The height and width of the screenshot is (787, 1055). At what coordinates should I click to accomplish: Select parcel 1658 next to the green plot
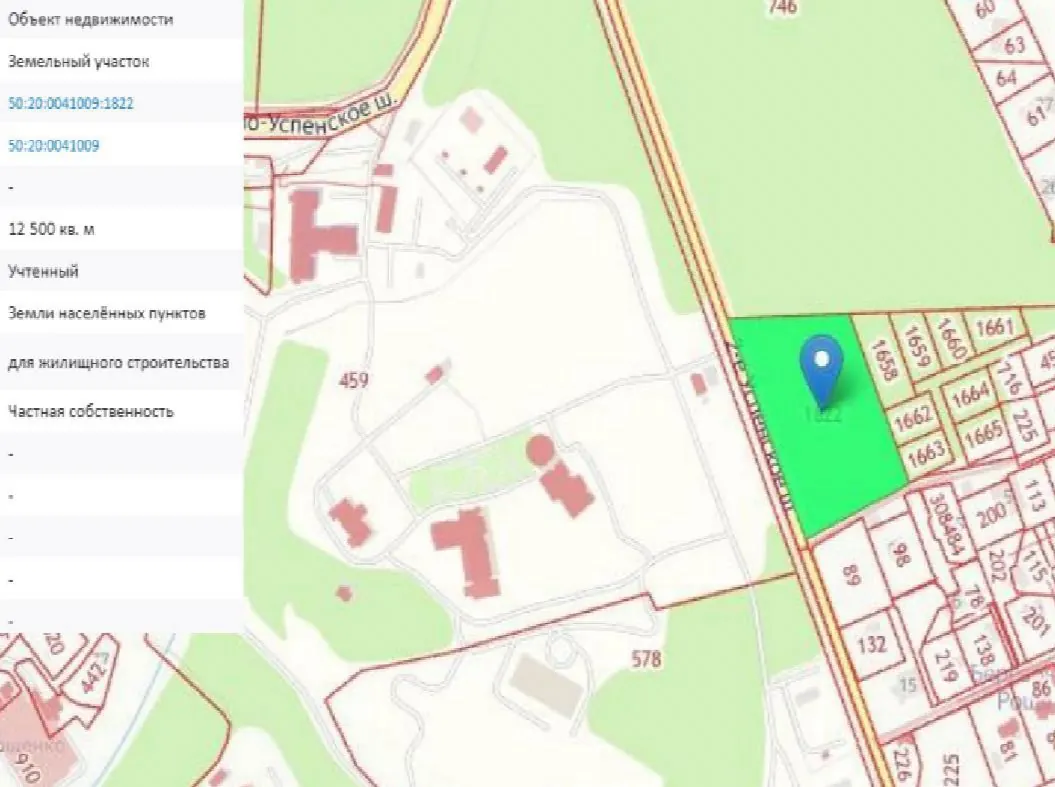[x=883, y=361]
